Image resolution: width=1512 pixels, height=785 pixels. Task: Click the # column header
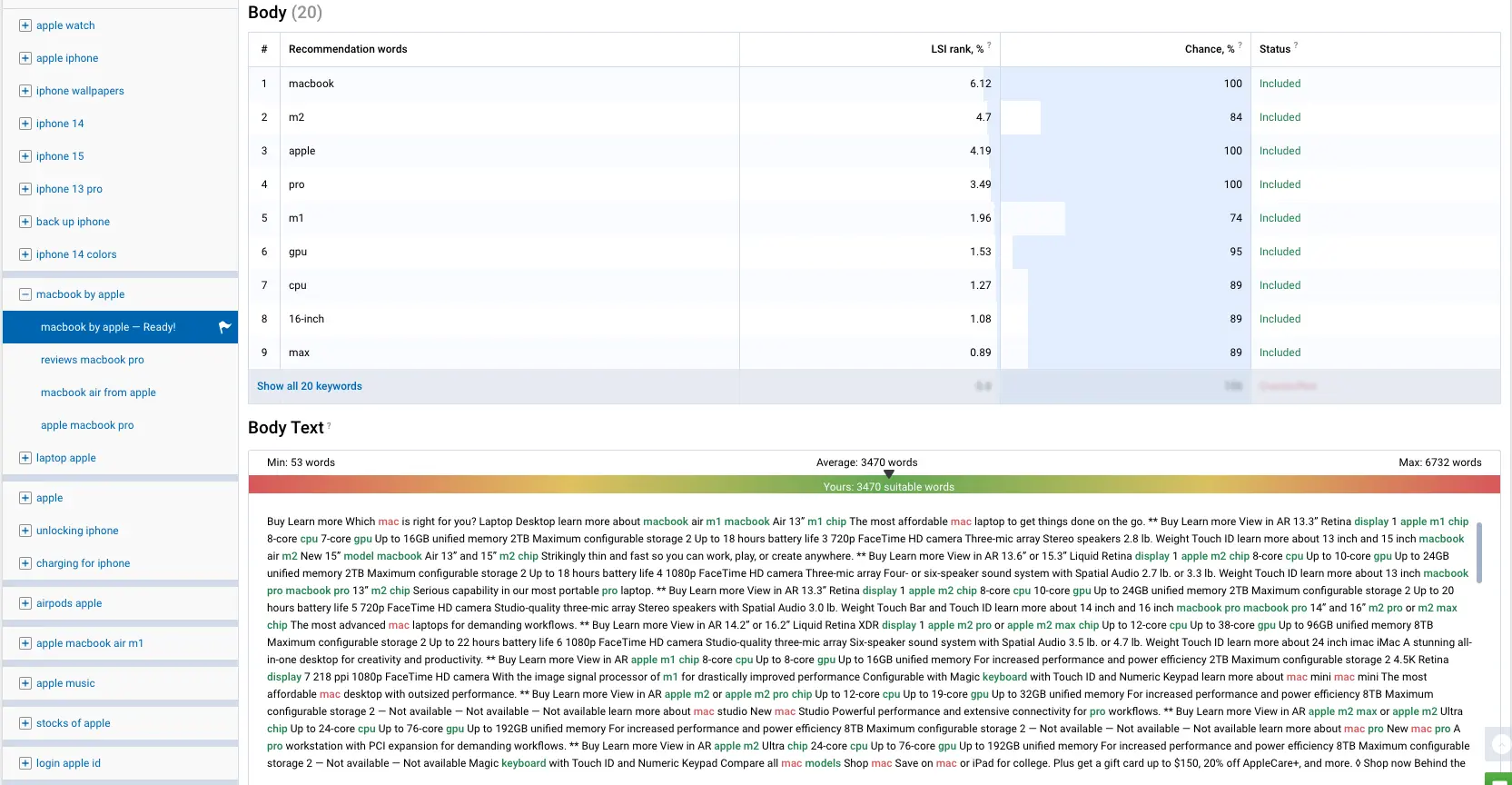coord(264,49)
